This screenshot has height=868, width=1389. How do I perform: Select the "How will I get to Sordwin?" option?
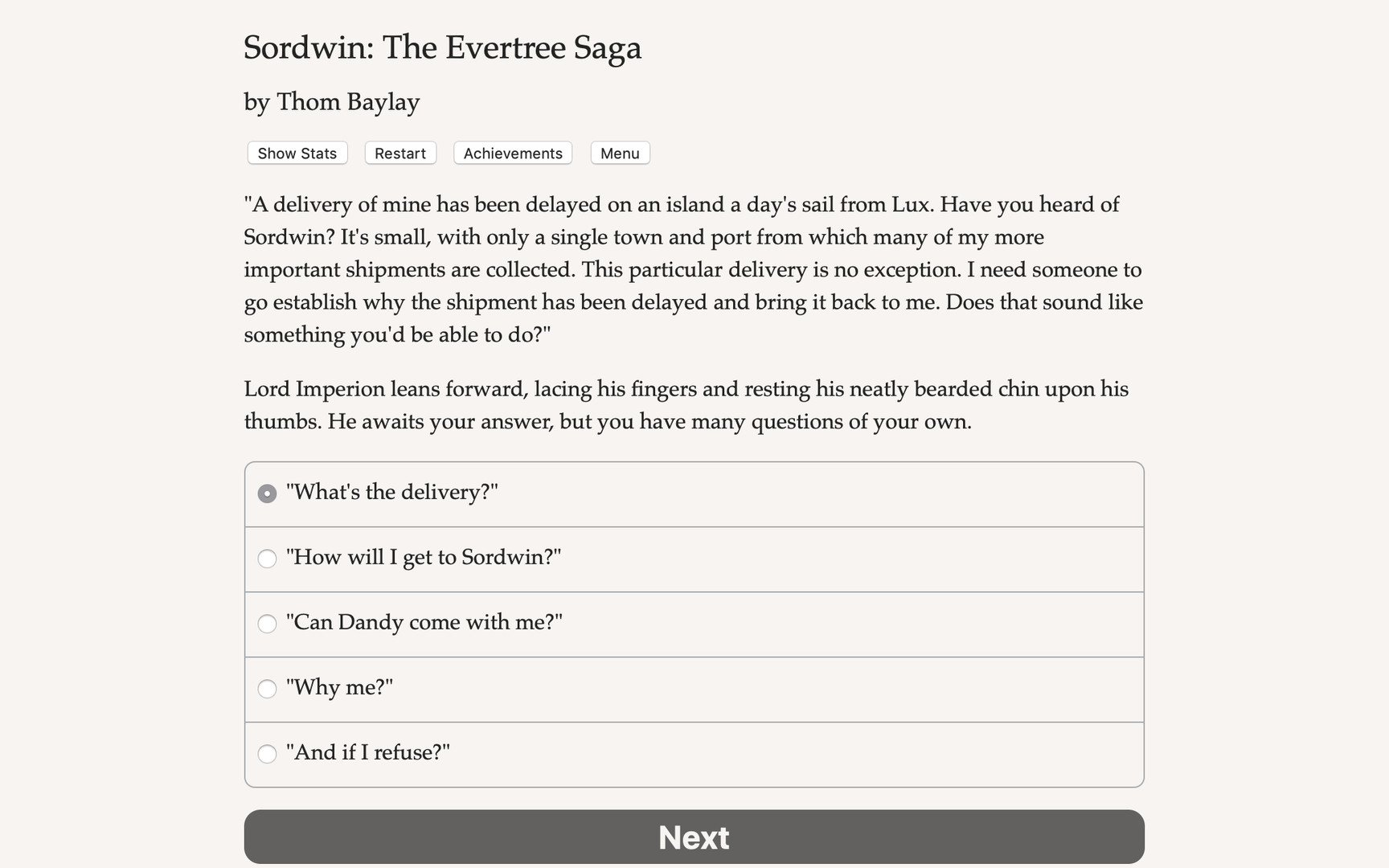pos(424,558)
